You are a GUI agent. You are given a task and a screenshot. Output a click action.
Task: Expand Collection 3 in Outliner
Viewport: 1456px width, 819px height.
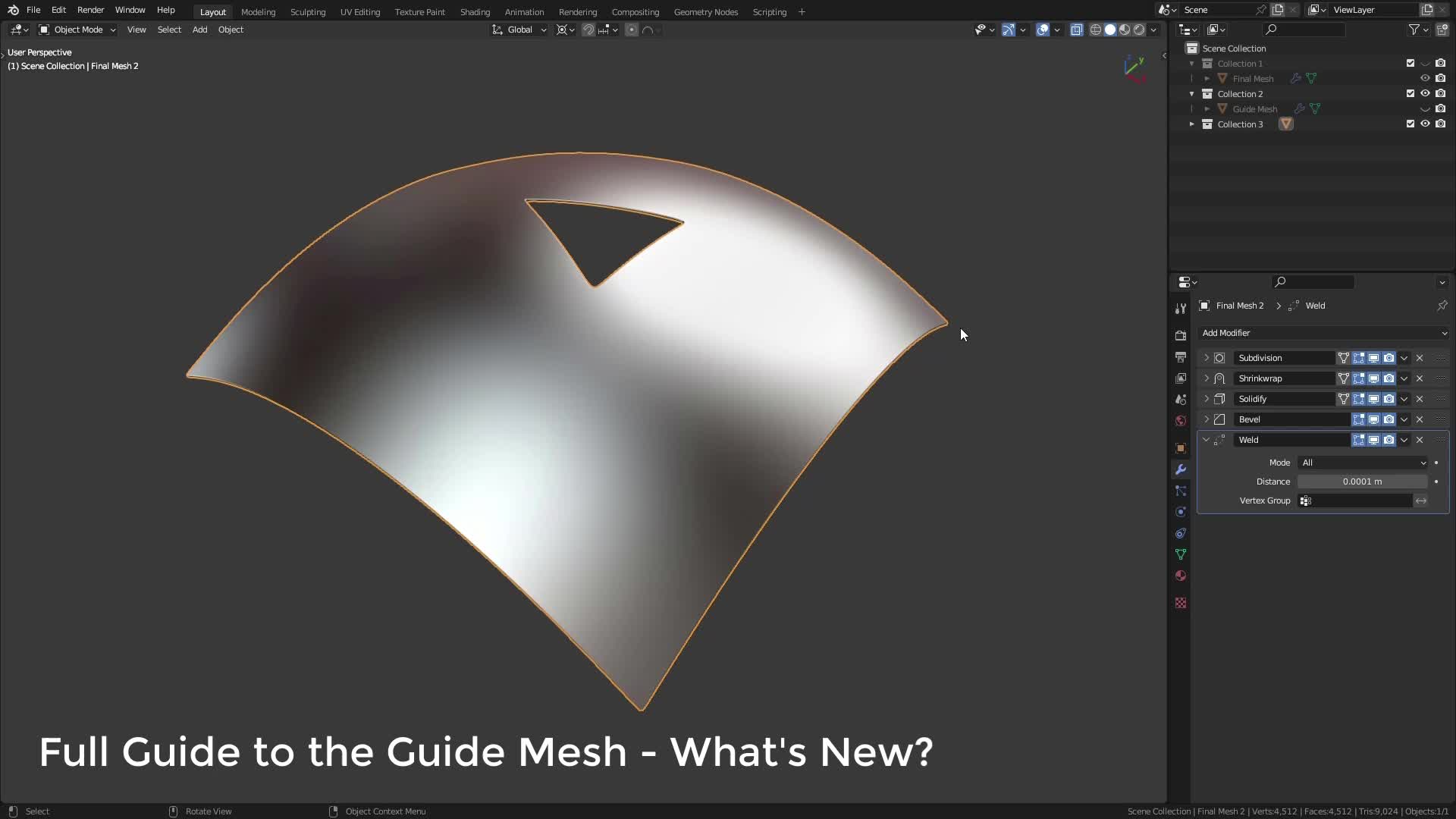click(x=1192, y=124)
